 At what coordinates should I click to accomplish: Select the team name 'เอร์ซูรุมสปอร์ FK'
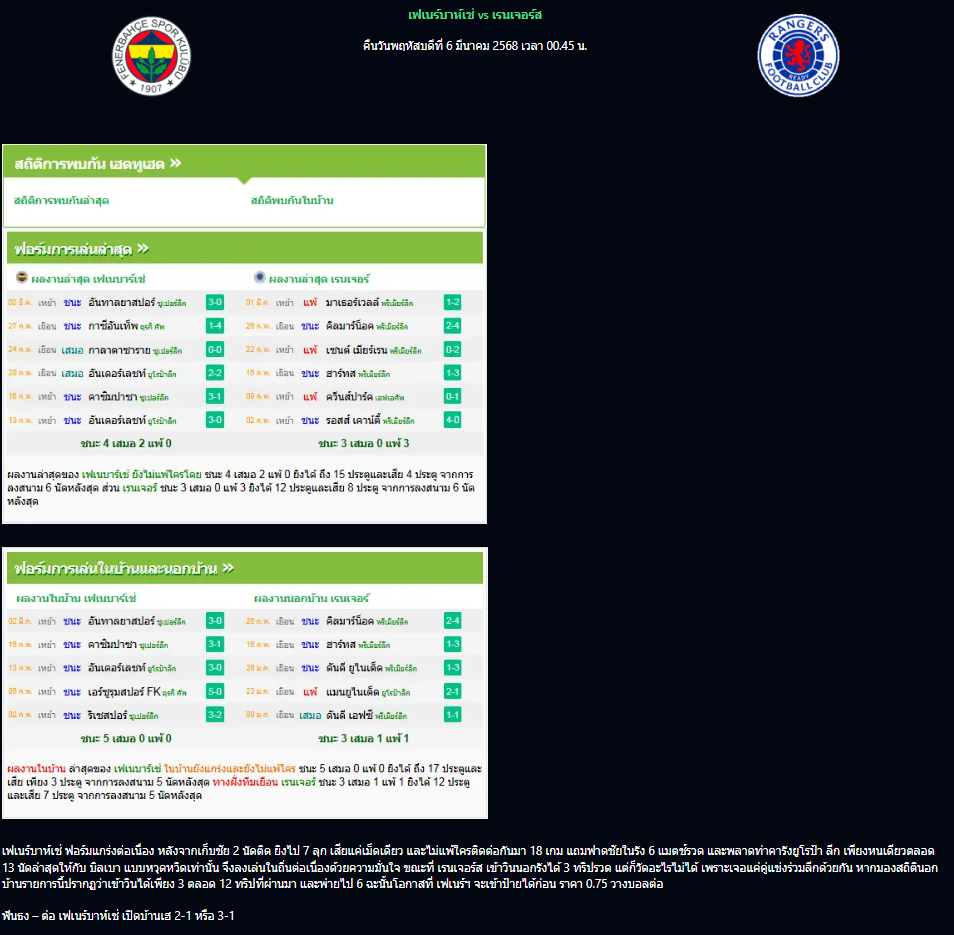point(124,692)
